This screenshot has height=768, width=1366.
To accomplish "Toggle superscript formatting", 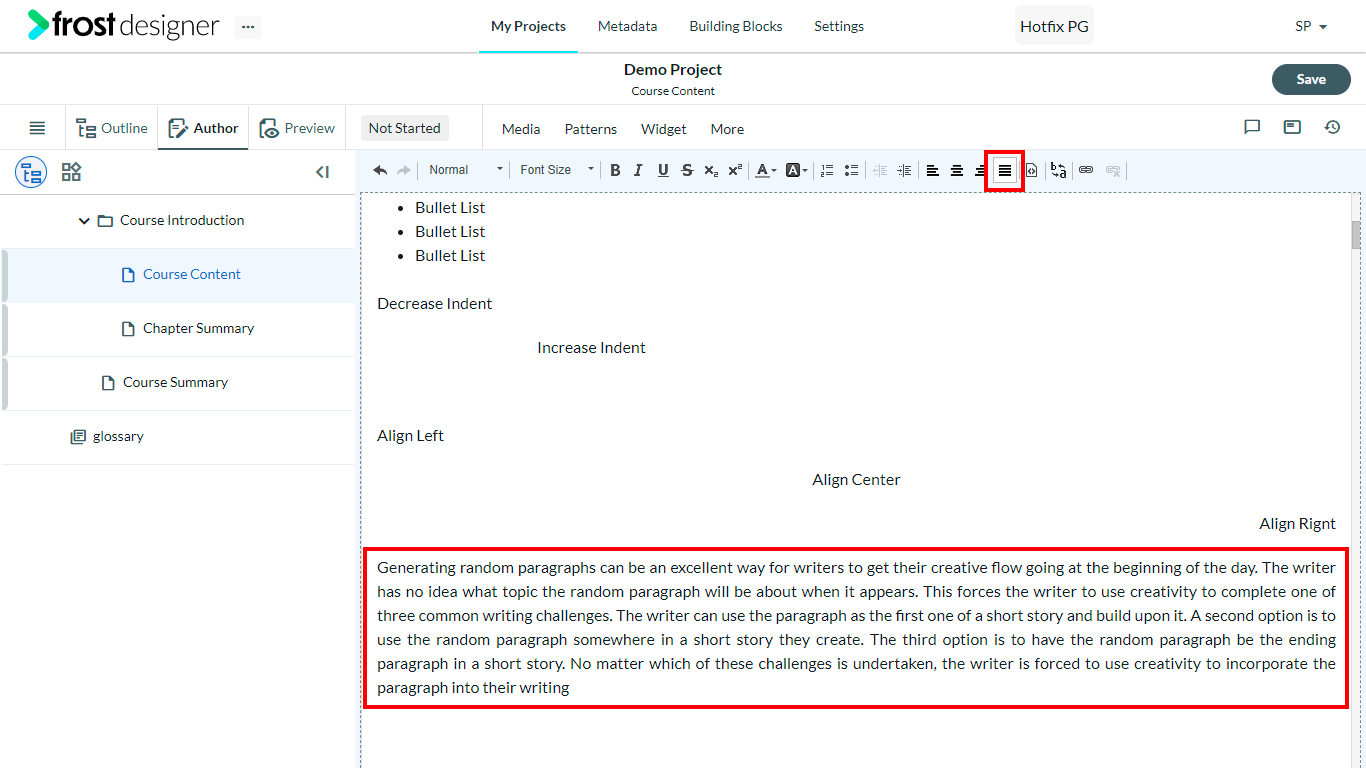I will click(x=735, y=170).
